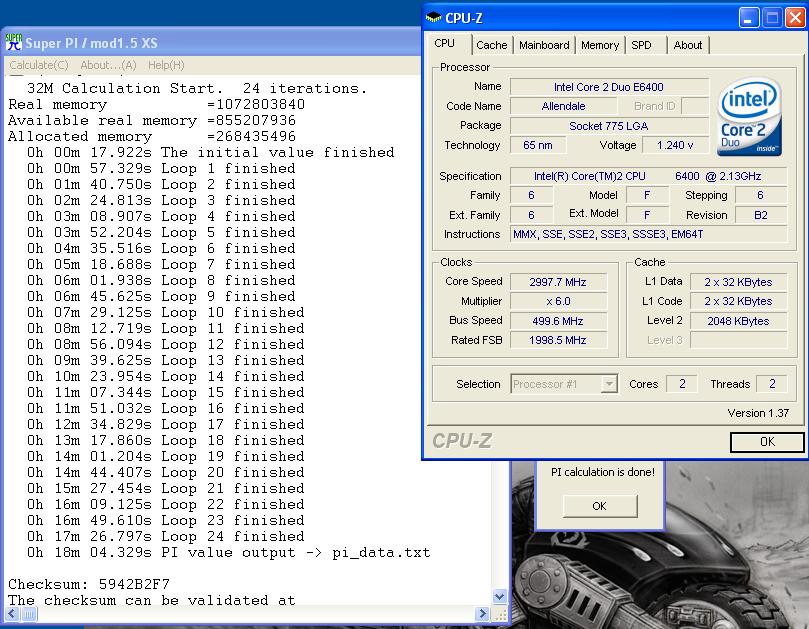The image size is (809, 629).
Task: Click the horizontal scrollbar thumb in Super PI
Action: click(x=29, y=614)
